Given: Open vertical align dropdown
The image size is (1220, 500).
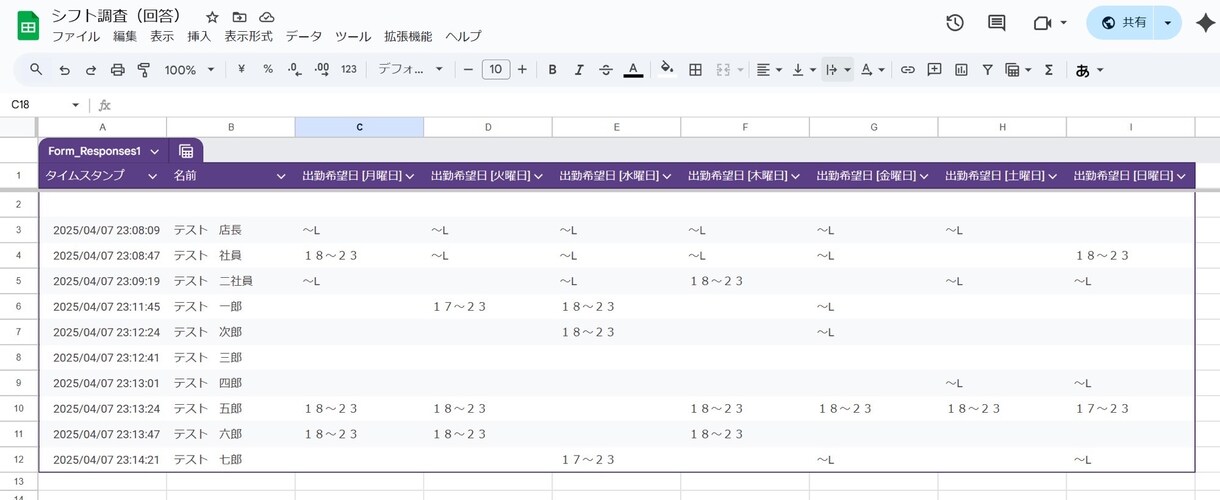Looking at the screenshot, I should [803, 70].
